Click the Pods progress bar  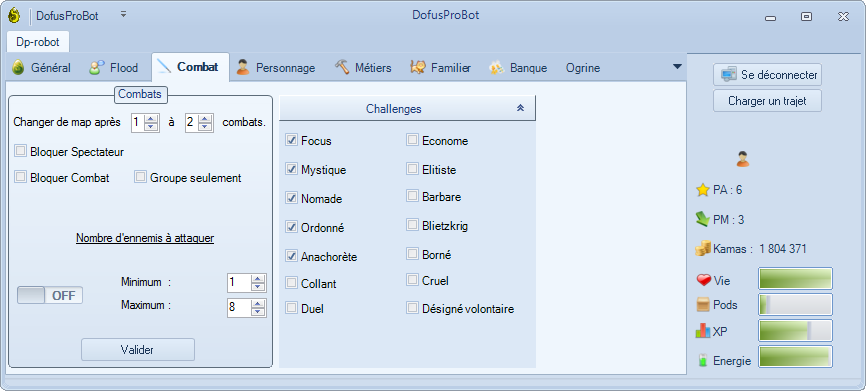795,305
